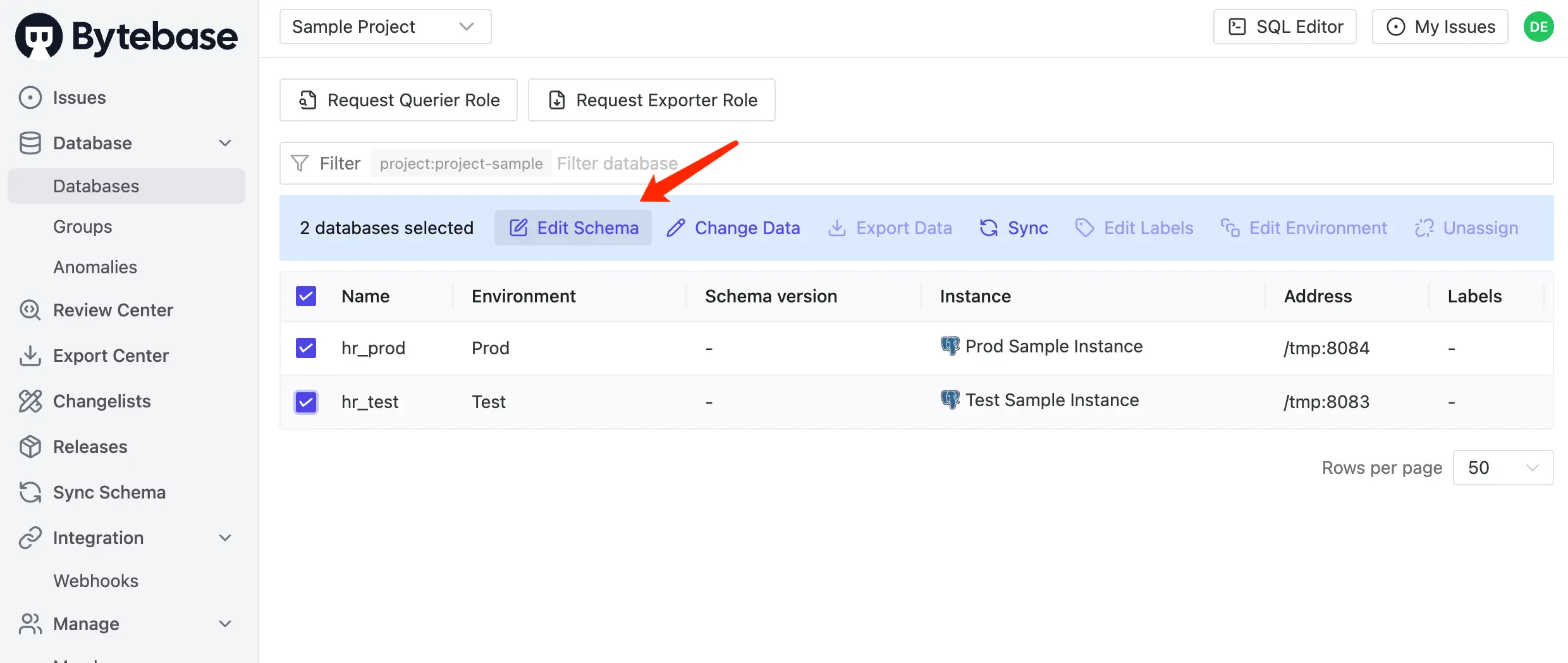
Task: Open Issues icon in sidebar
Action: pyautogui.click(x=30, y=97)
